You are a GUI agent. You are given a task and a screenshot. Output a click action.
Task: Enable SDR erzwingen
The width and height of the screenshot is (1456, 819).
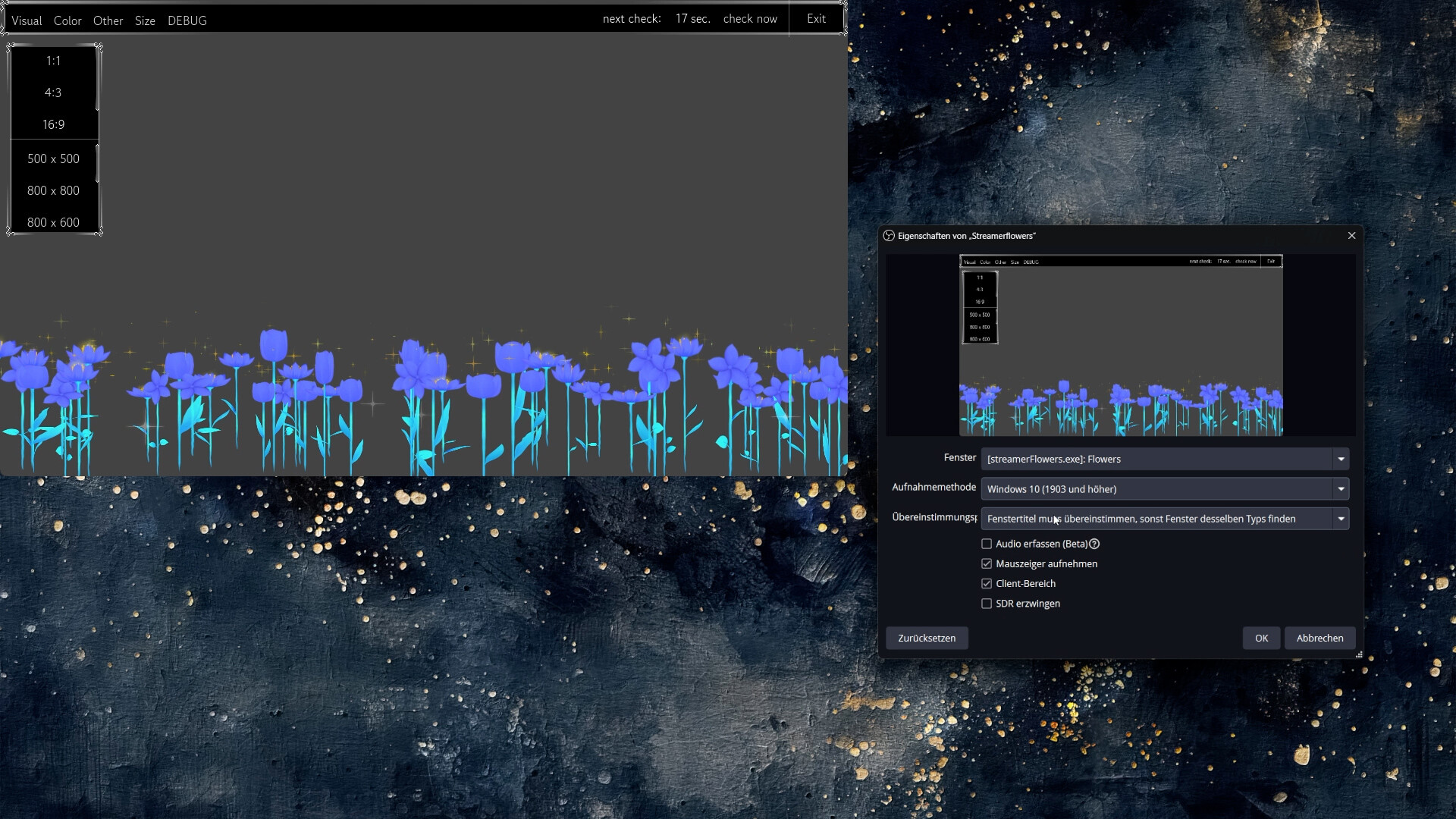pyautogui.click(x=987, y=603)
